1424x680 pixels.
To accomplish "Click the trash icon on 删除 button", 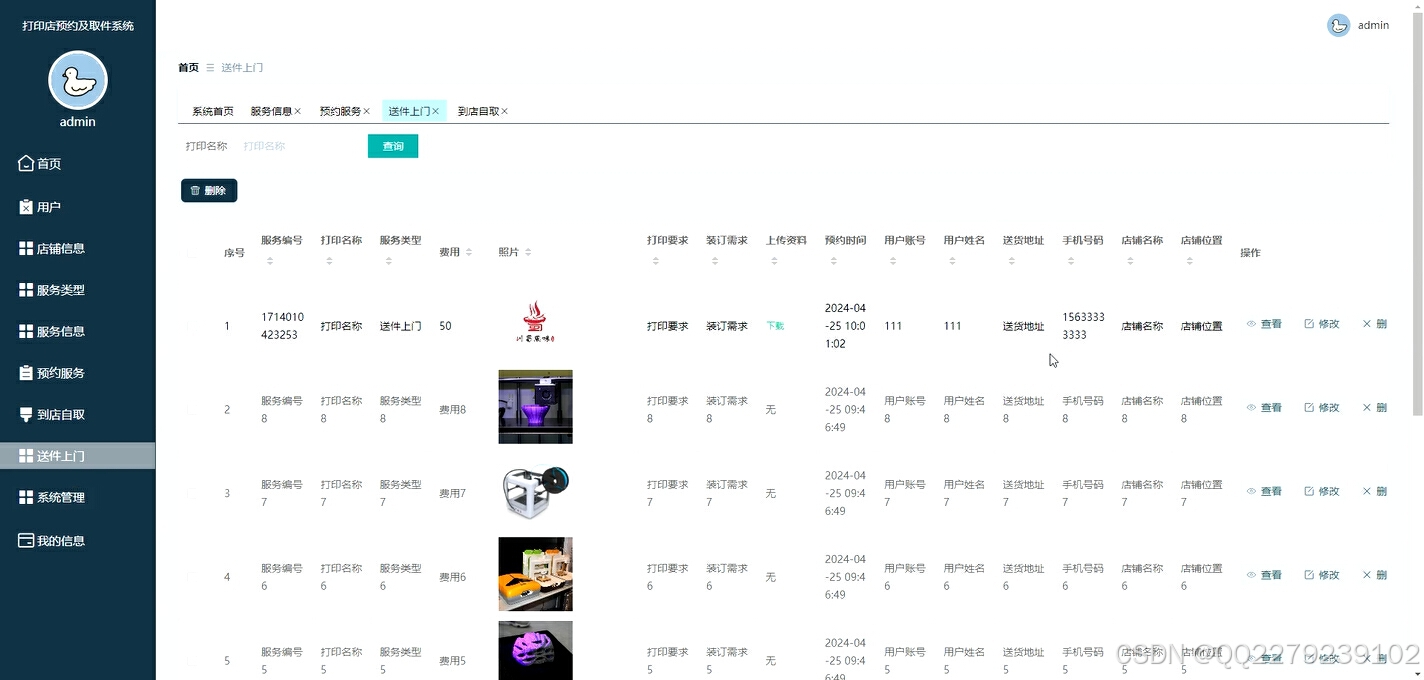I will pyautogui.click(x=194, y=190).
